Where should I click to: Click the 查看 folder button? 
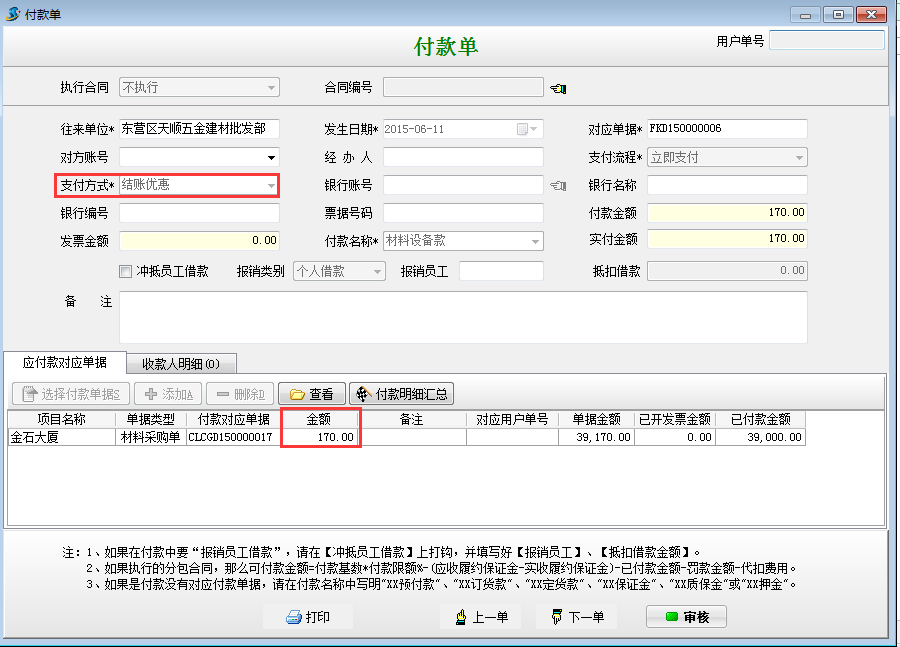click(311, 394)
